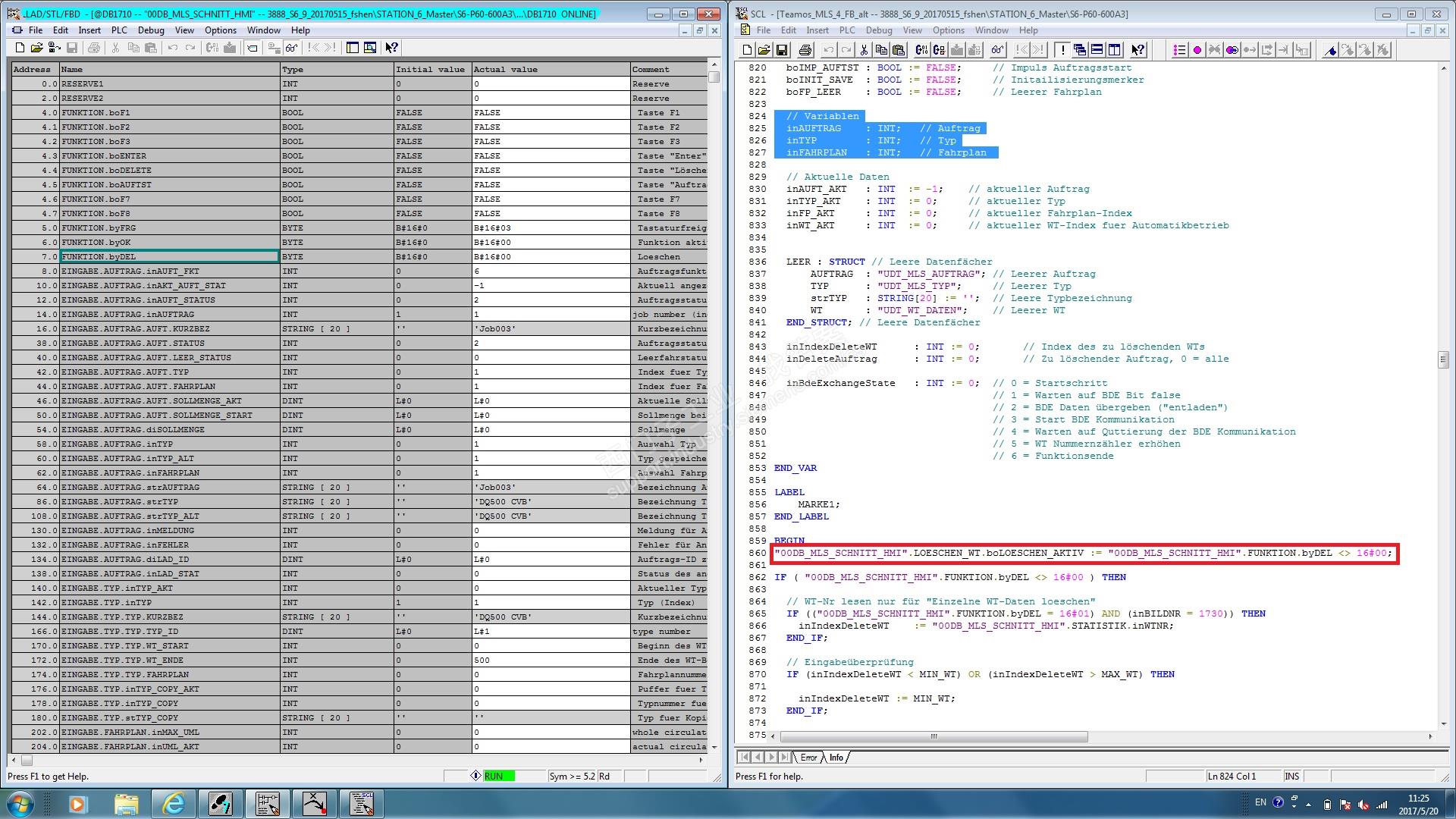Toggle the exclamation mark button in the SCL toolbar
This screenshot has height=819, width=1456.
[1062, 50]
